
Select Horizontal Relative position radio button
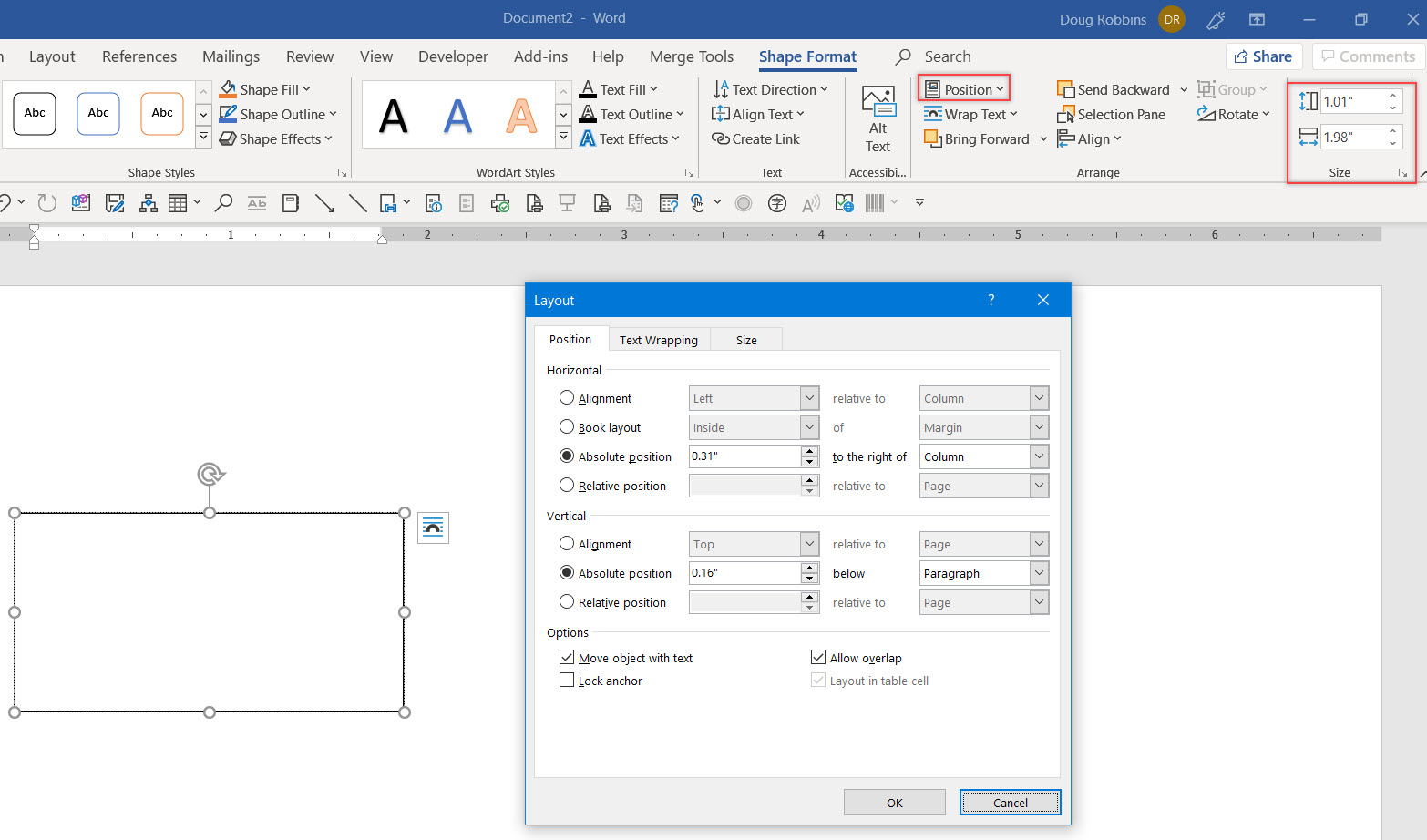[567, 485]
